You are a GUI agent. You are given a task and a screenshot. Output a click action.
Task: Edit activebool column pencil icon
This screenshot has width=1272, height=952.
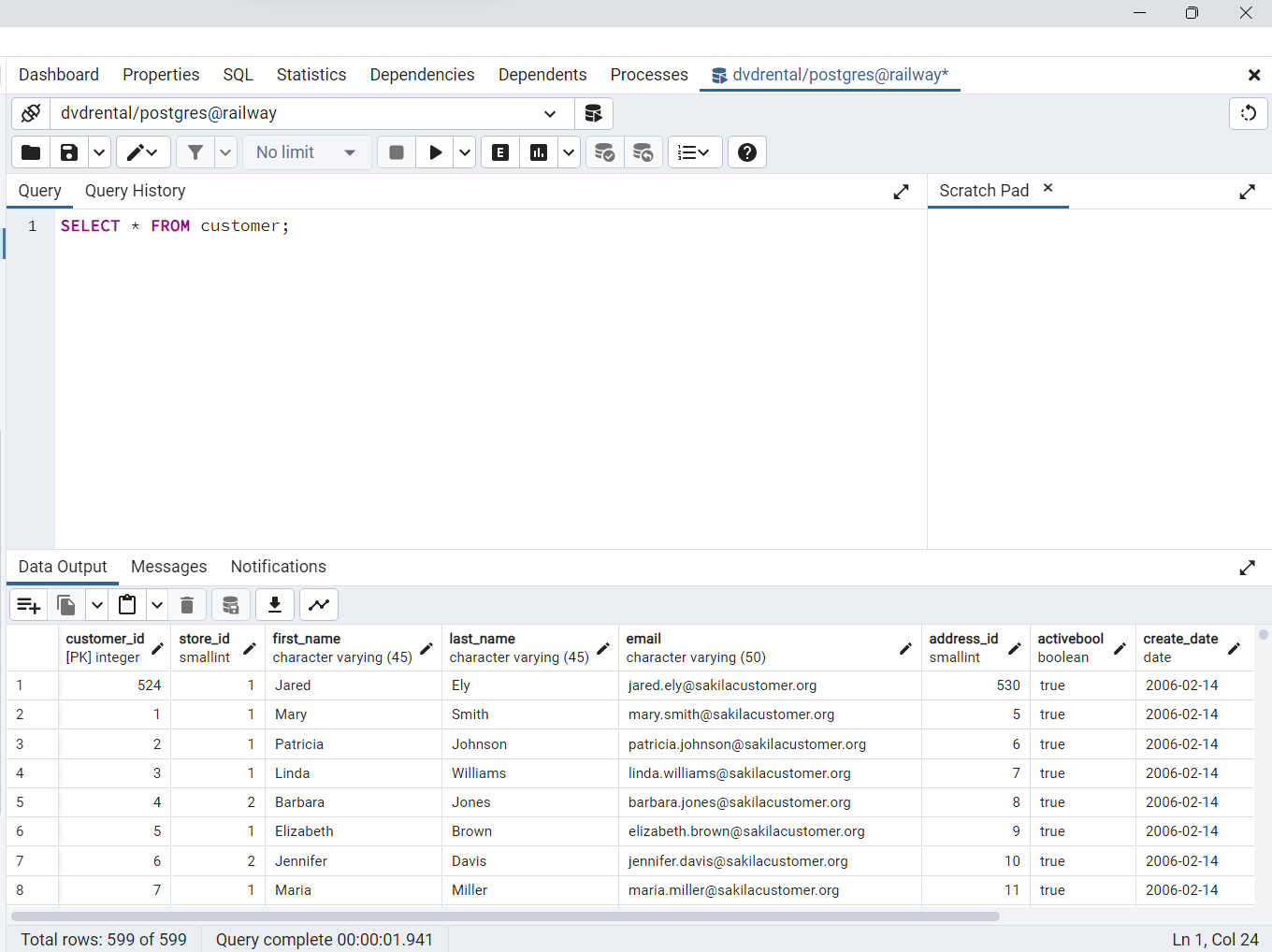click(x=1120, y=648)
